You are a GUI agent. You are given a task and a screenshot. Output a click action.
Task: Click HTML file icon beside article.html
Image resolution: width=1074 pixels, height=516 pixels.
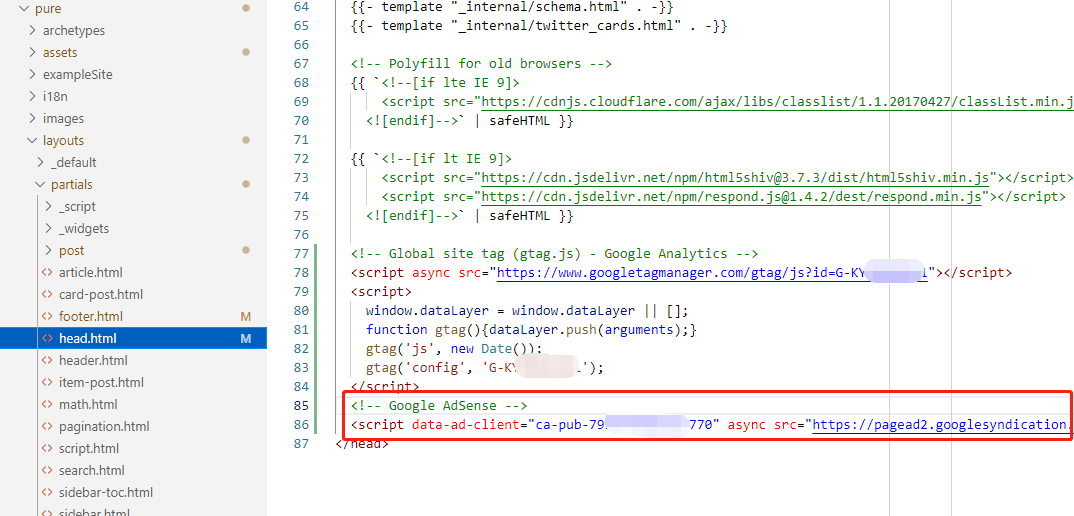[47, 273]
